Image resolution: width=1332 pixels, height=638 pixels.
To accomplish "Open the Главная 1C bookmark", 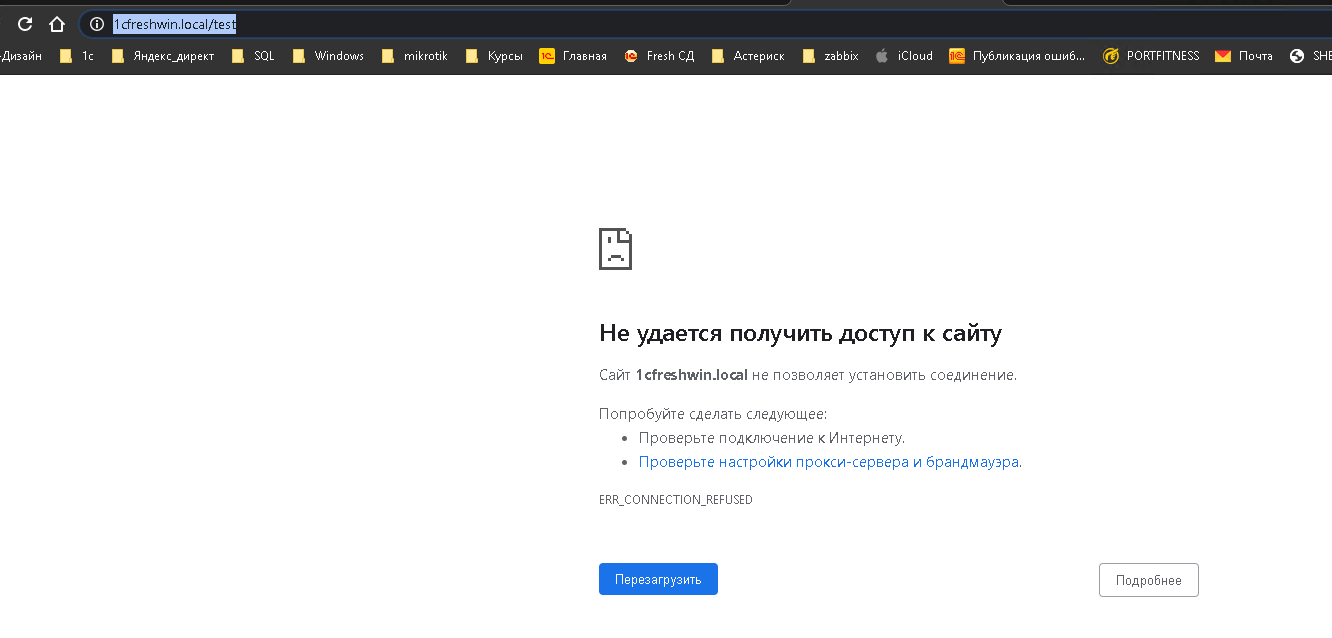I will tap(573, 56).
